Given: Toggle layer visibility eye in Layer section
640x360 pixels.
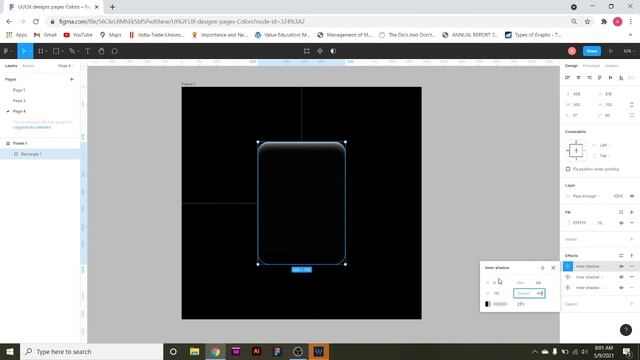Looking at the screenshot, I should (632, 196).
